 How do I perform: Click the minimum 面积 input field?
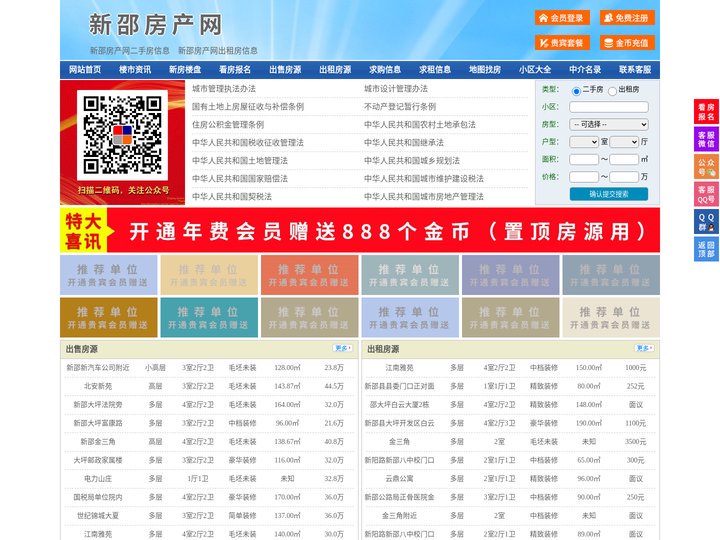click(584, 159)
